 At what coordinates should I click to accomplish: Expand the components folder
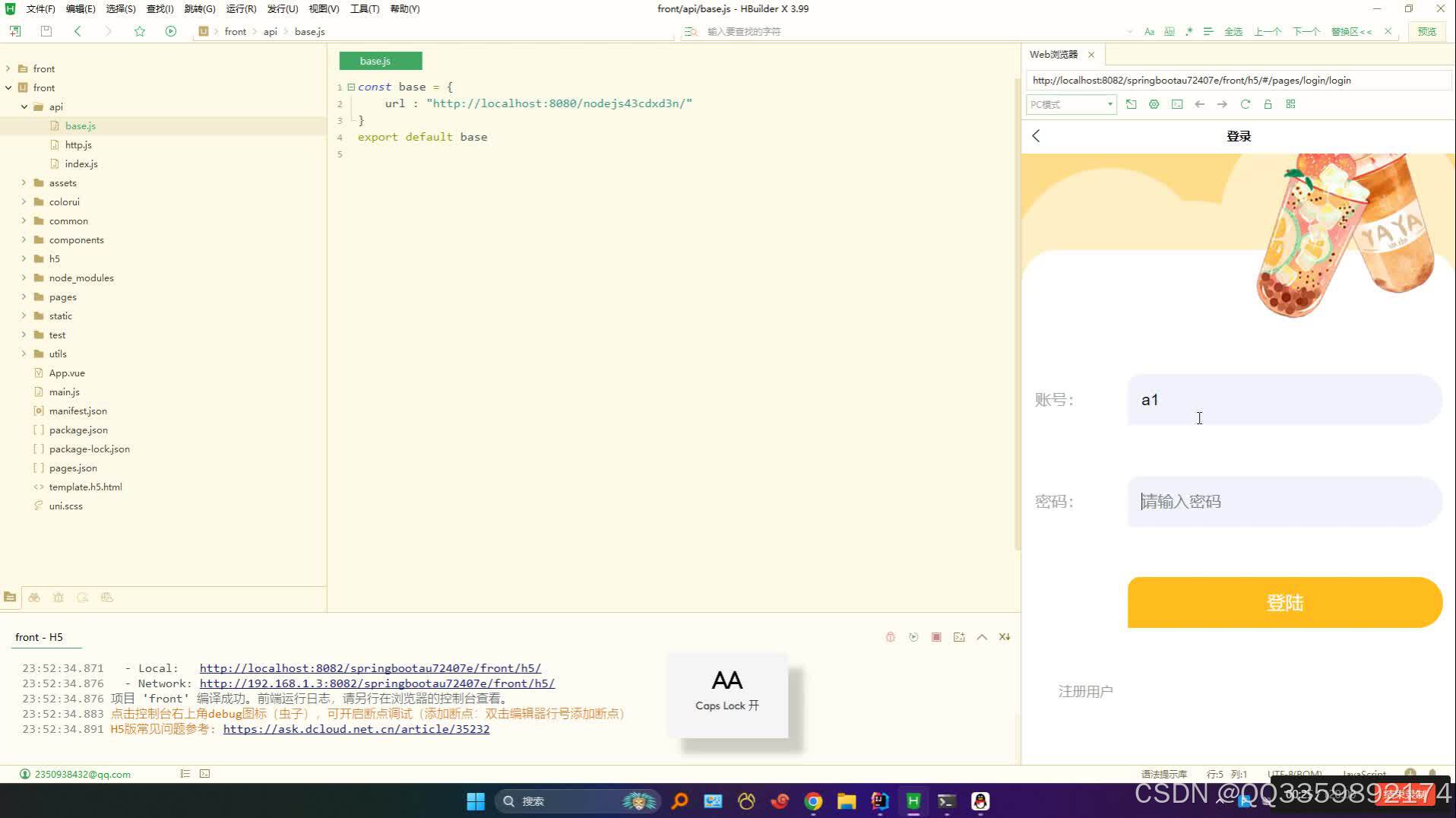pyautogui.click(x=24, y=239)
